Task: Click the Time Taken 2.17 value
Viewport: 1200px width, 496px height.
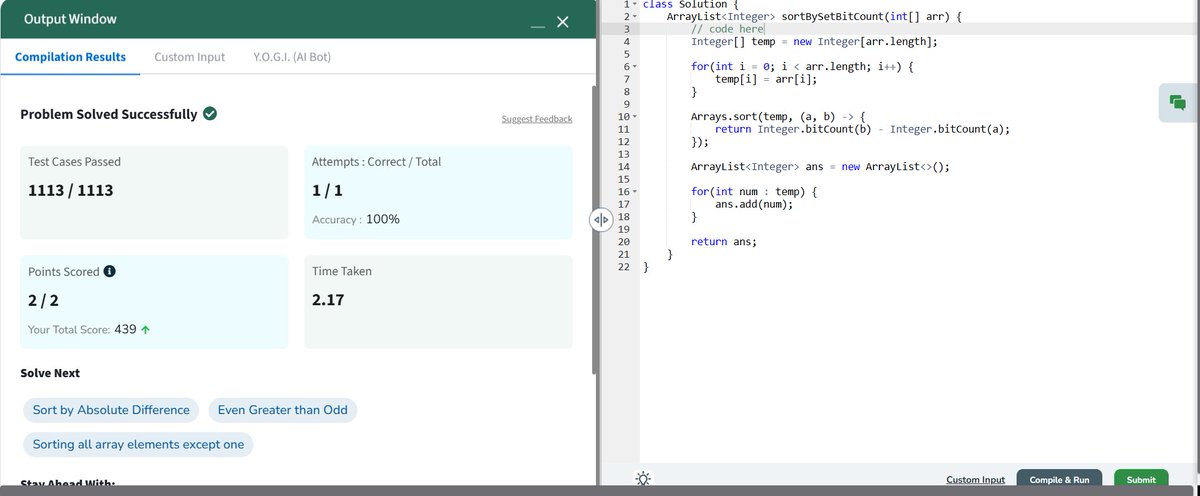Action: click(330, 299)
